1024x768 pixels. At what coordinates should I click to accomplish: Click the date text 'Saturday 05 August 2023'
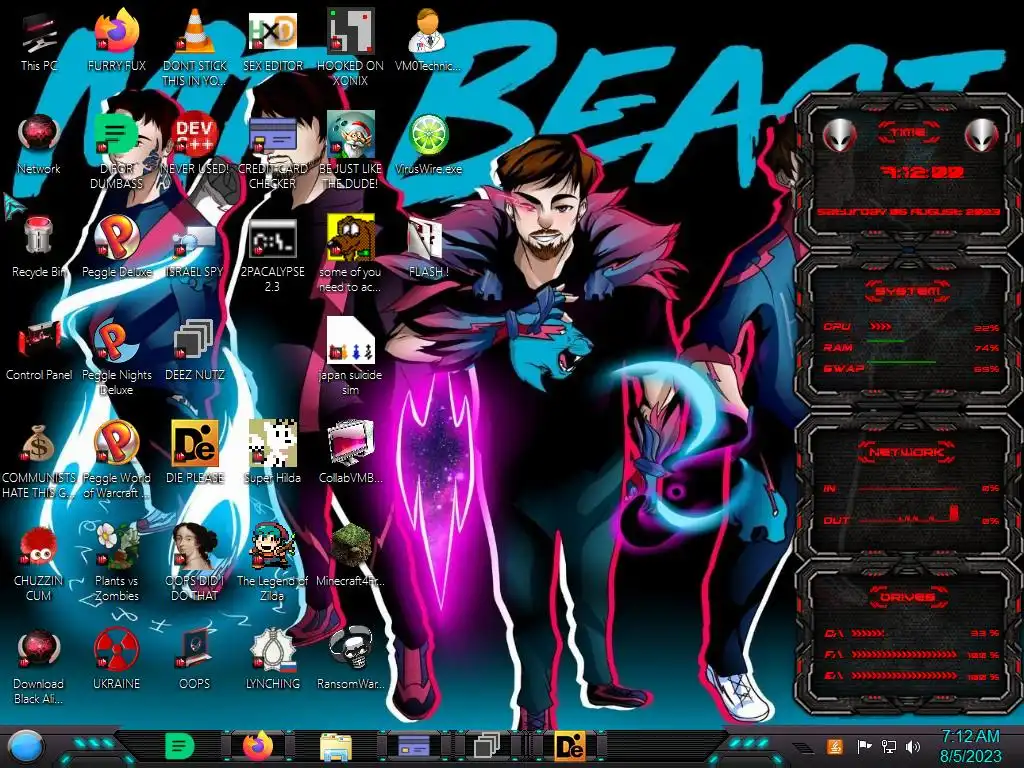[x=908, y=212]
